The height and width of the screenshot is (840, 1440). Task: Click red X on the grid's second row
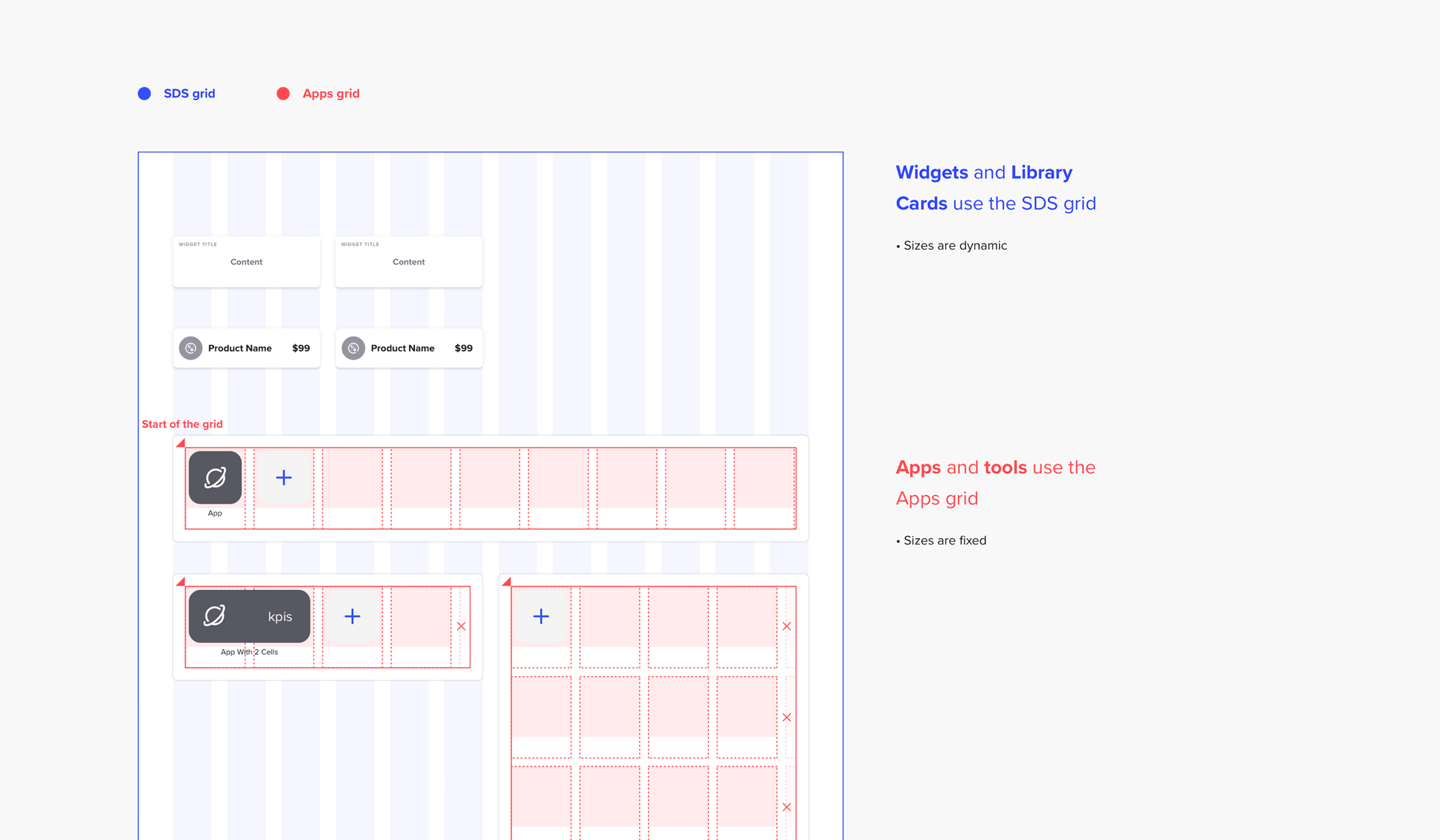pyautogui.click(x=786, y=717)
